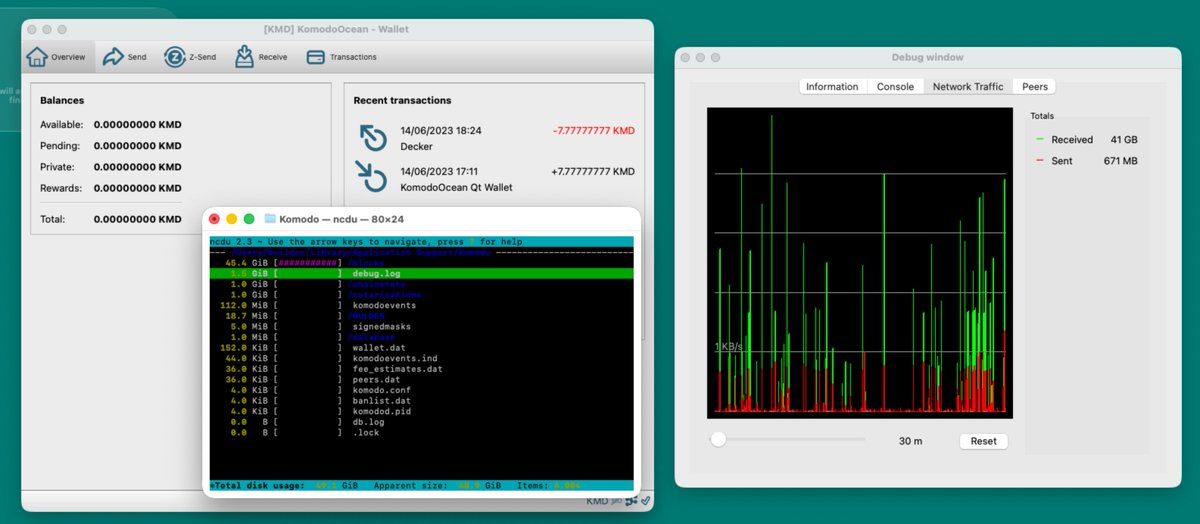The image size is (1200, 524).
Task: Open the Transactions page in wallet toolbar
Action: pyautogui.click(x=341, y=57)
